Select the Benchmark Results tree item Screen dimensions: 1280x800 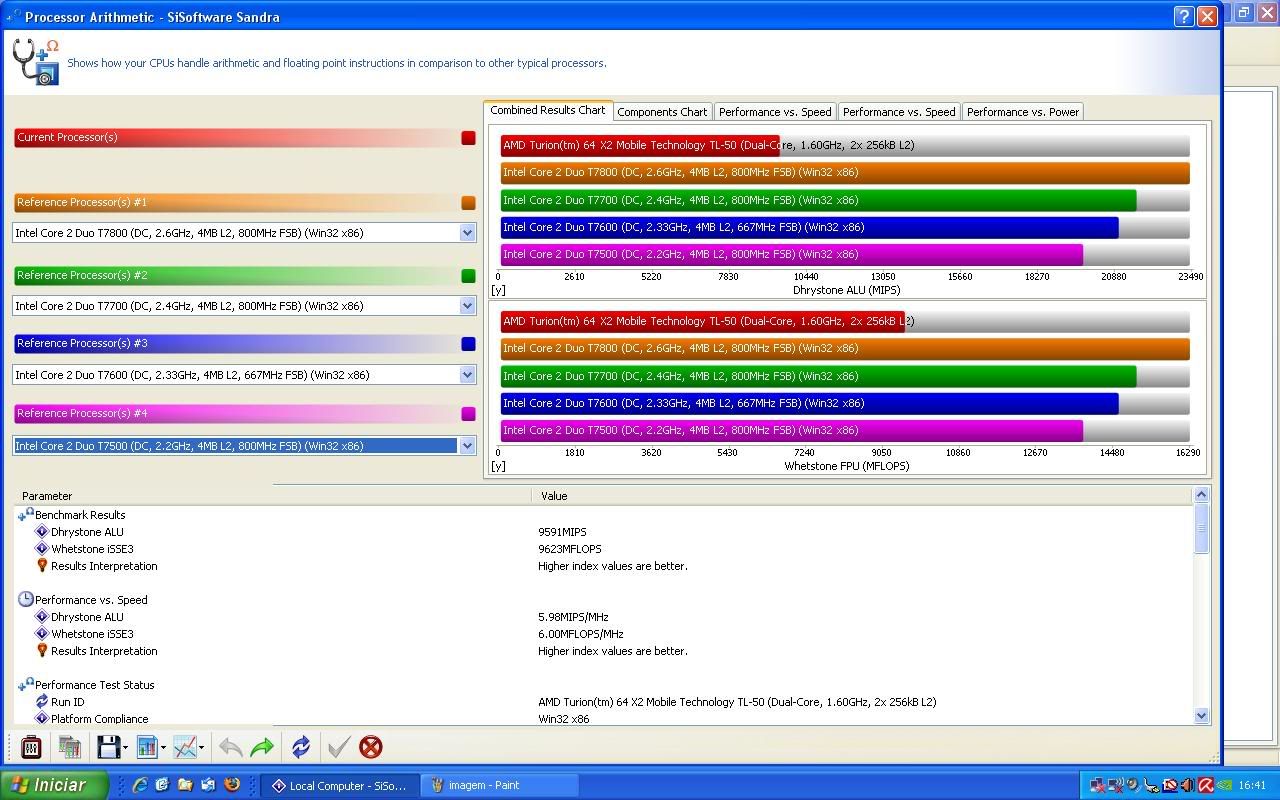[80, 515]
